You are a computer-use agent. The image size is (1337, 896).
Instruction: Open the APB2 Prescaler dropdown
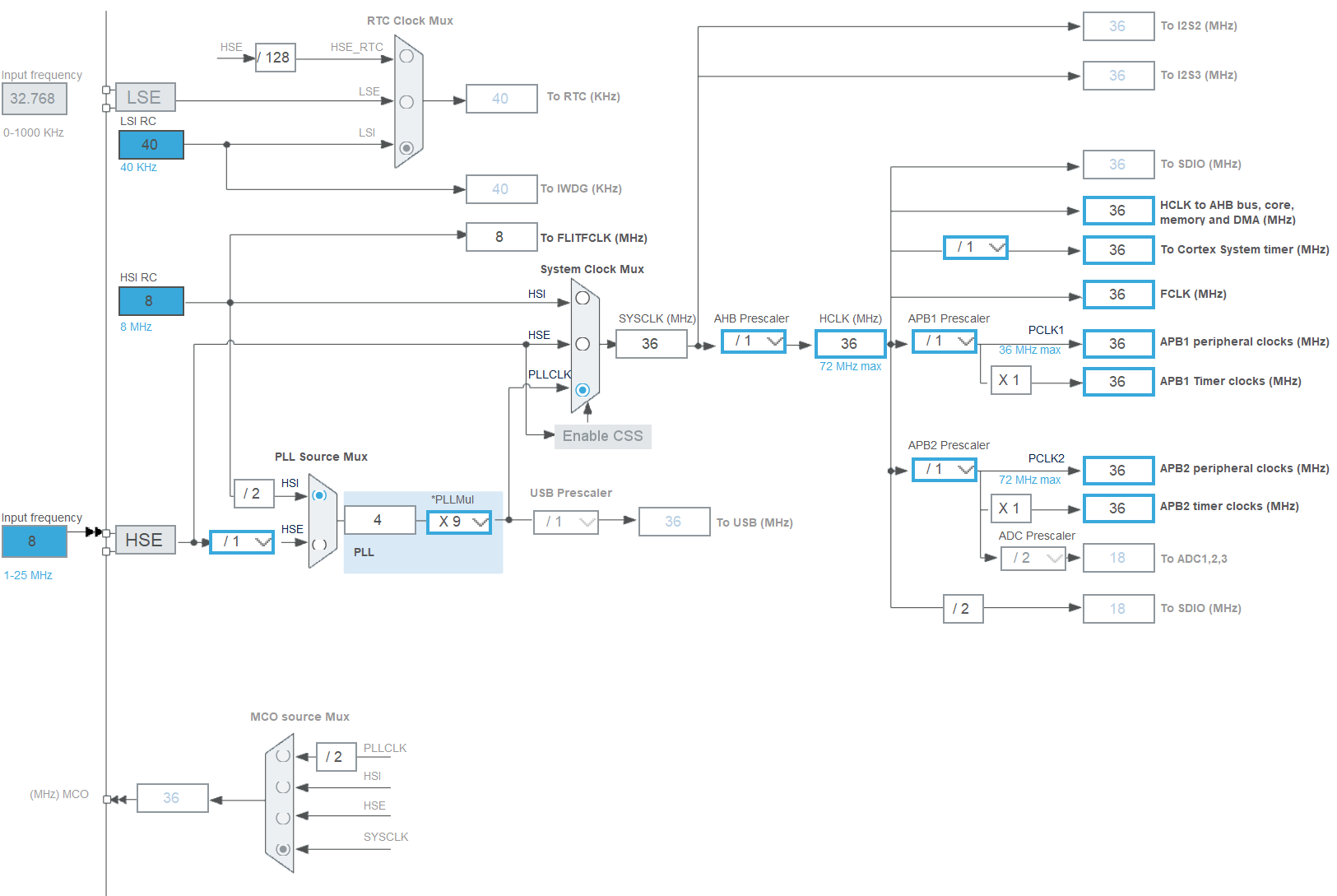[945, 469]
